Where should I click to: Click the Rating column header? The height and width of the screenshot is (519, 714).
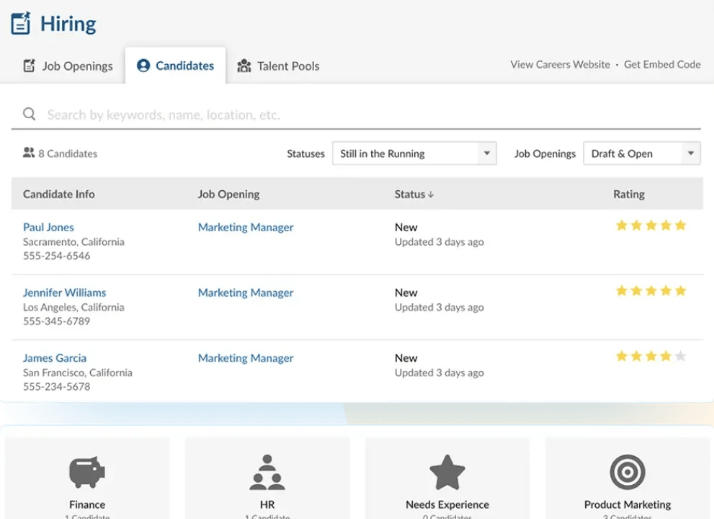(x=629, y=194)
